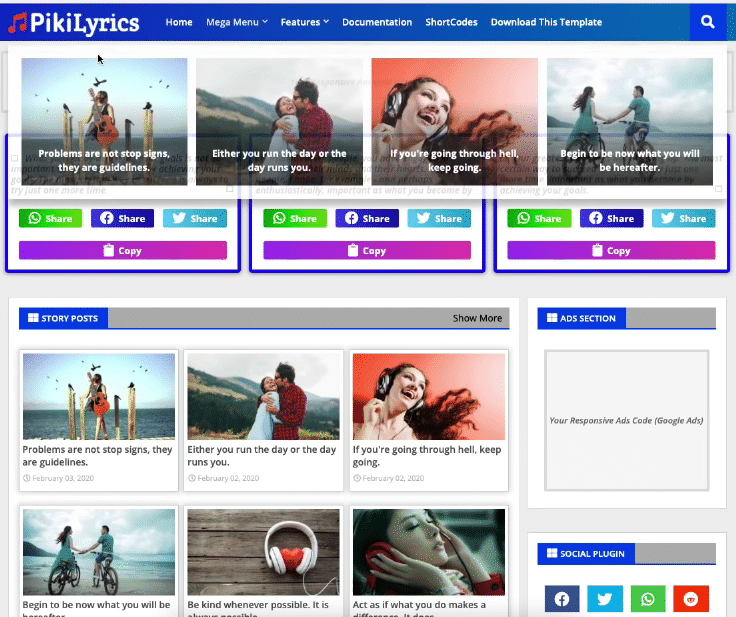Open ShortCodes menu item
Viewport: 736px width, 617px height.
point(451,22)
